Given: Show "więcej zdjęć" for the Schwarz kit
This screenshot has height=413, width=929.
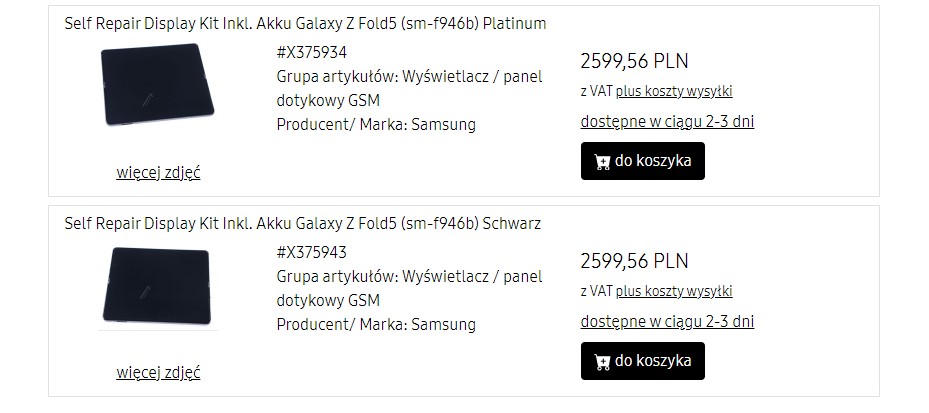Looking at the screenshot, I should coord(158,372).
